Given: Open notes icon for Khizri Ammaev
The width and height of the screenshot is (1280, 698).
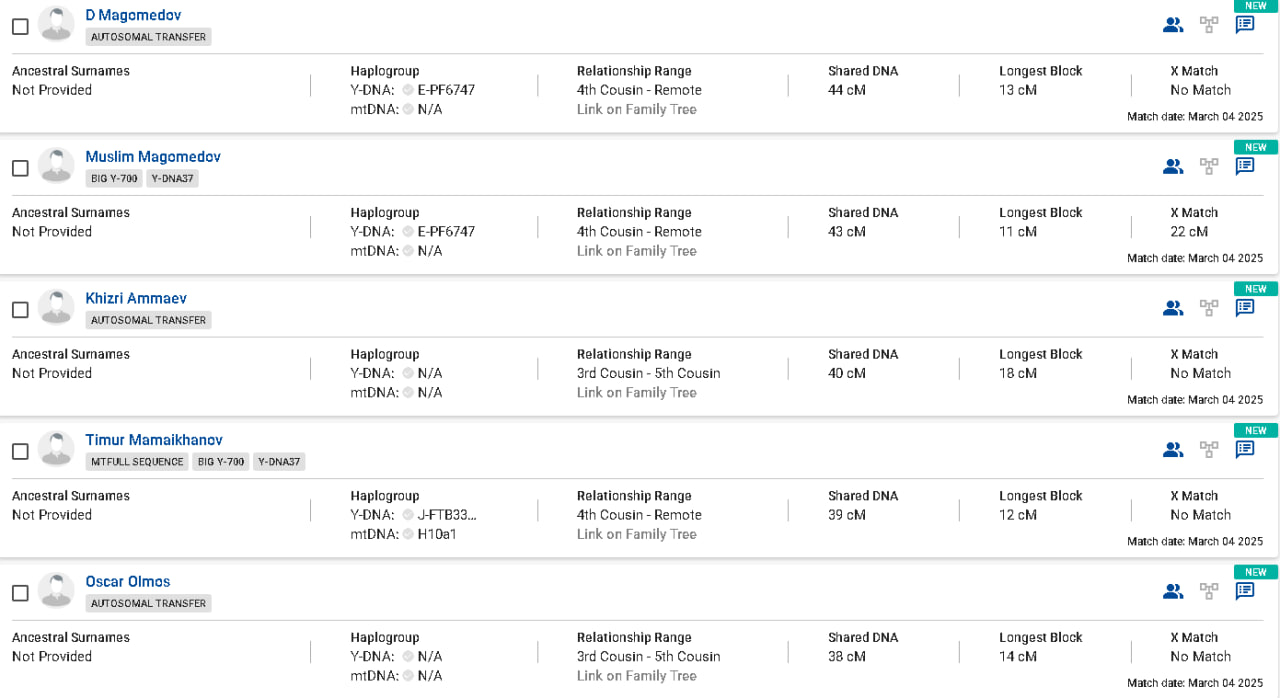Looking at the screenshot, I should tap(1245, 308).
